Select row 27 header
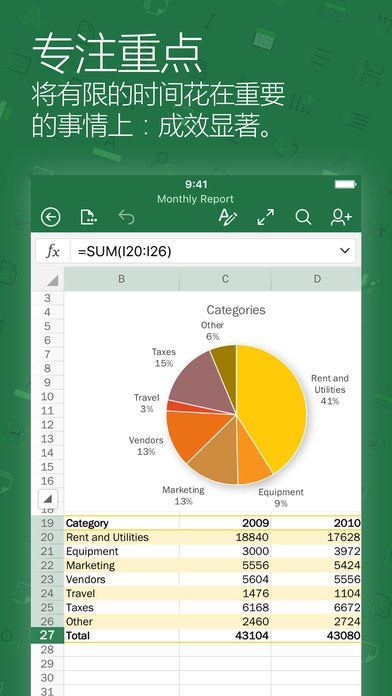Viewport: 392px width, 696px height. tap(48, 635)
